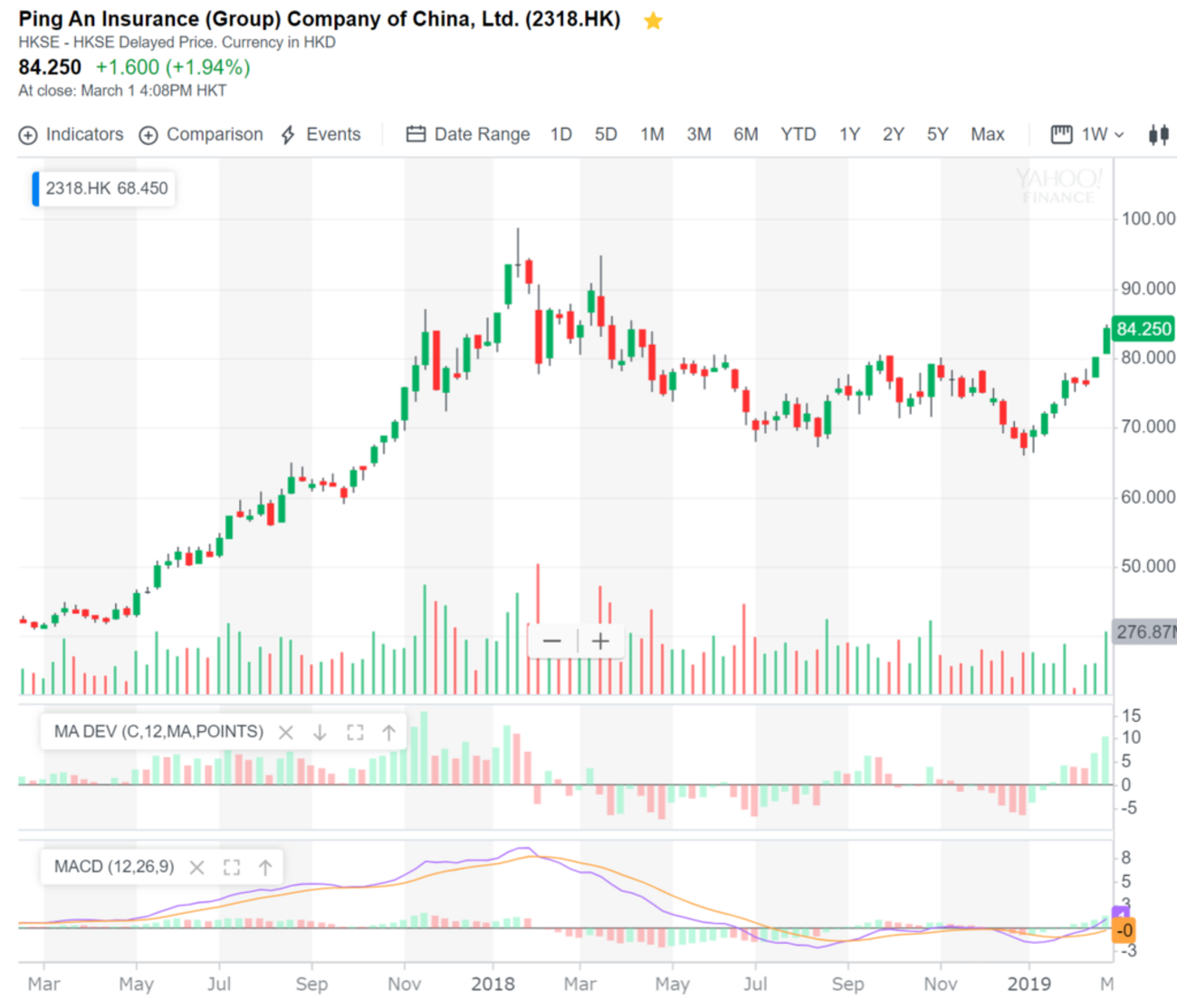The height and width of the screenshot is (1008, 1177).
Task: Click the yellow watchlist star icon
Action: point(653,21)
